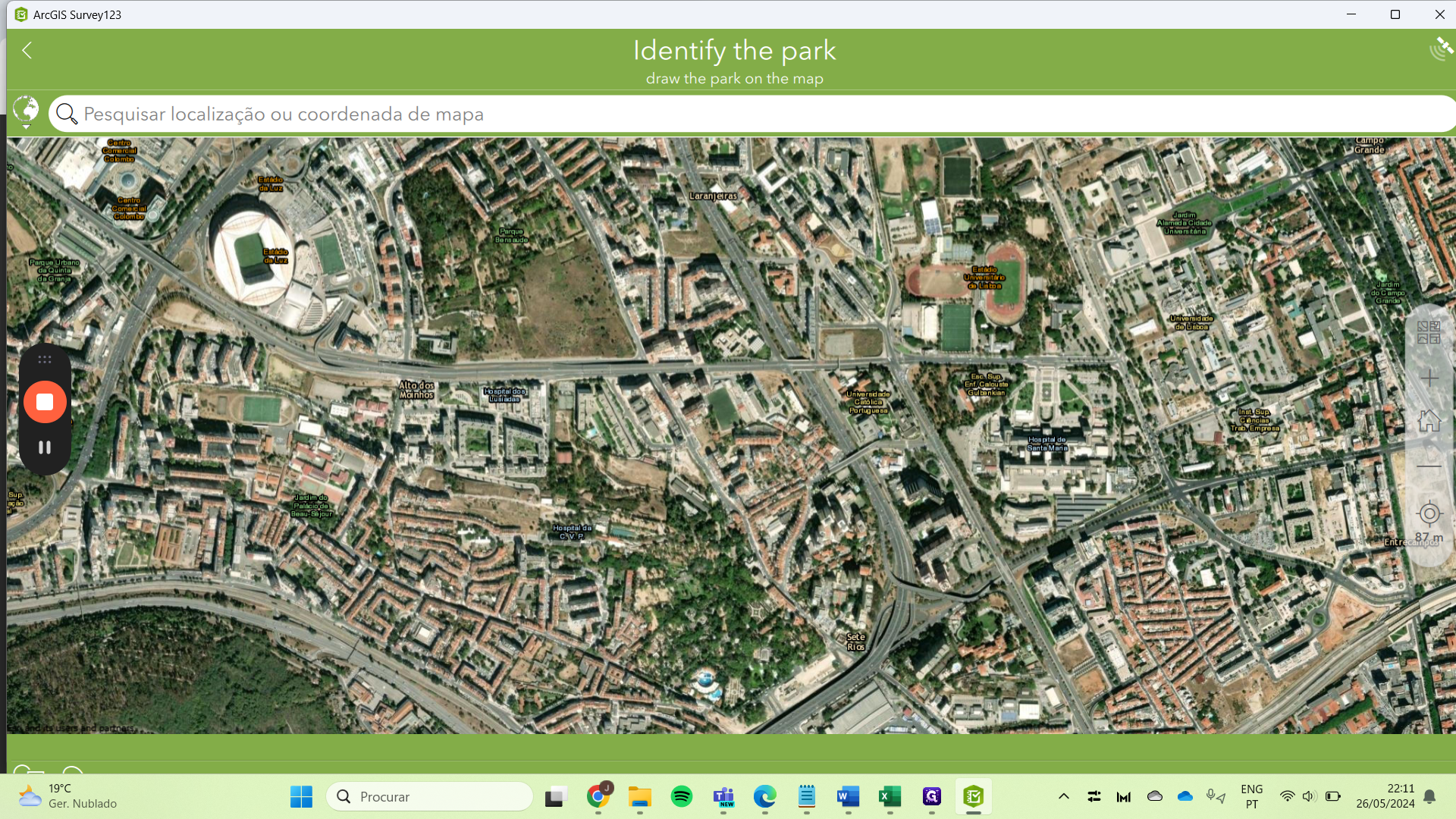
Task: Open the basemap gallery icon
Action: point(1429,332)
